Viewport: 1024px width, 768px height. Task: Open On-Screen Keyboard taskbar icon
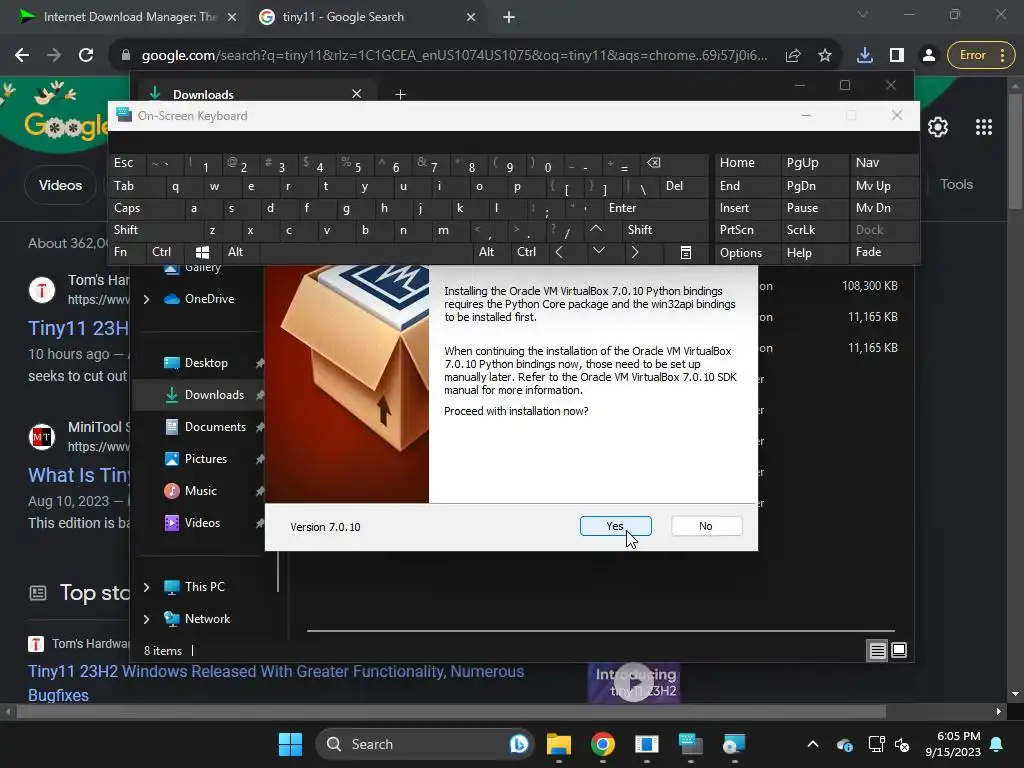click(690, 744)
